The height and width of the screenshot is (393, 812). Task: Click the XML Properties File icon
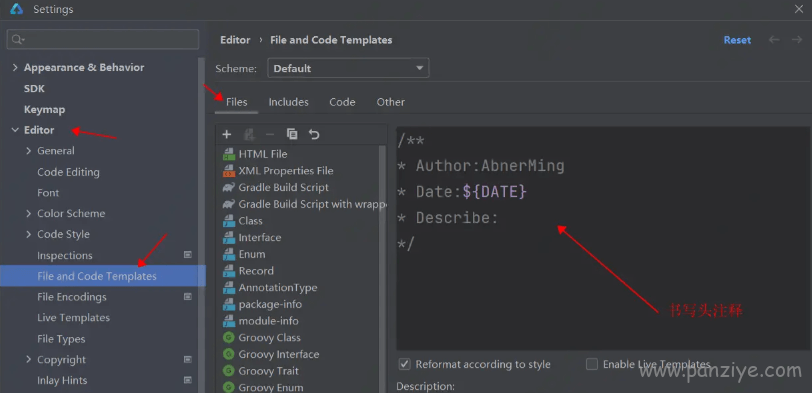point(228,171)
